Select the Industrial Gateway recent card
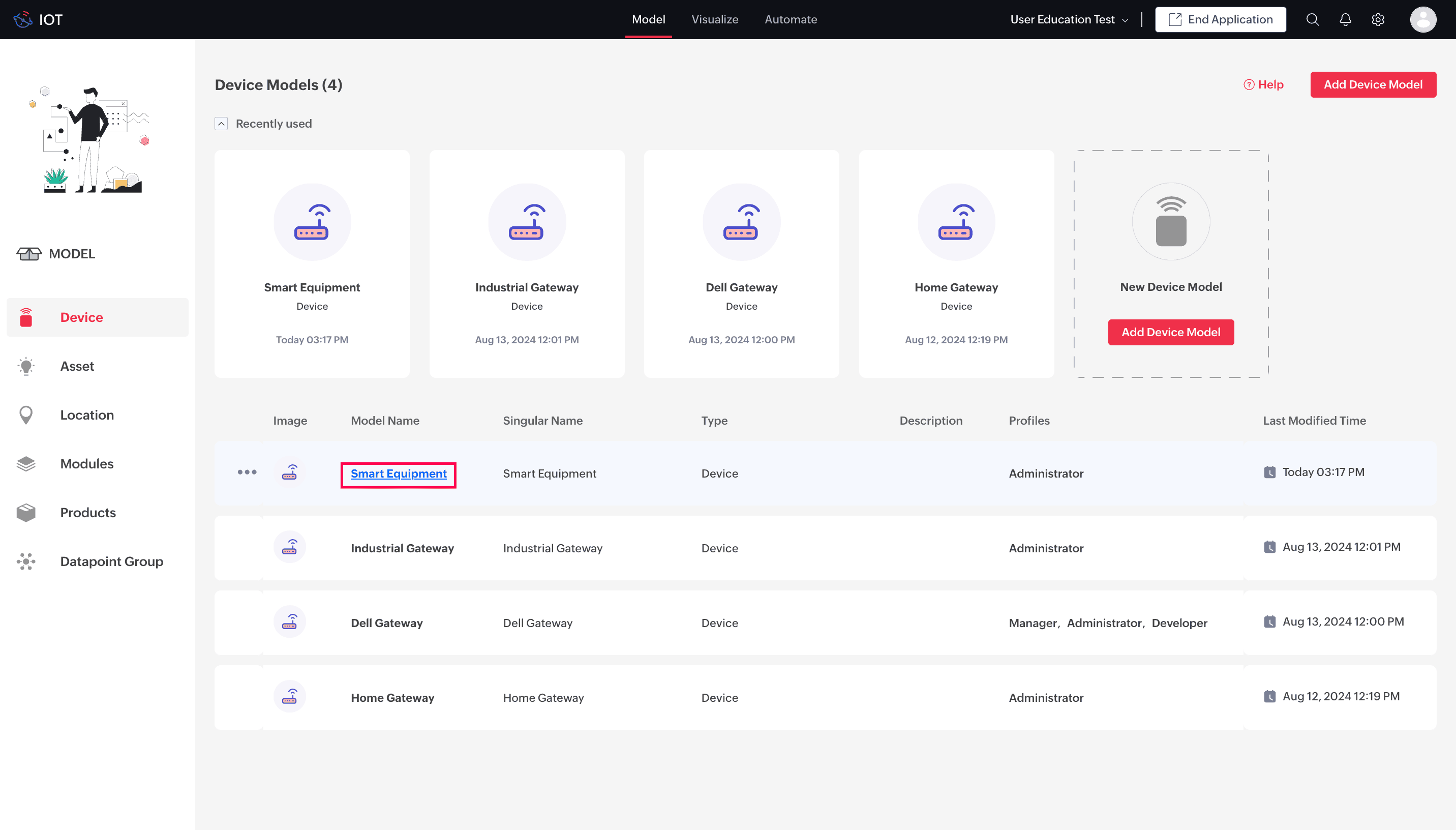The width and height of the screenshot is (1456, 830). coord(526,263)
